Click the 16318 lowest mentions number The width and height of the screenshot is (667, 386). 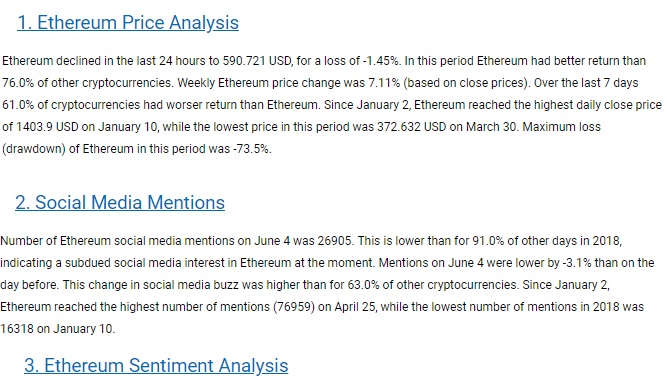pos(17,329)
